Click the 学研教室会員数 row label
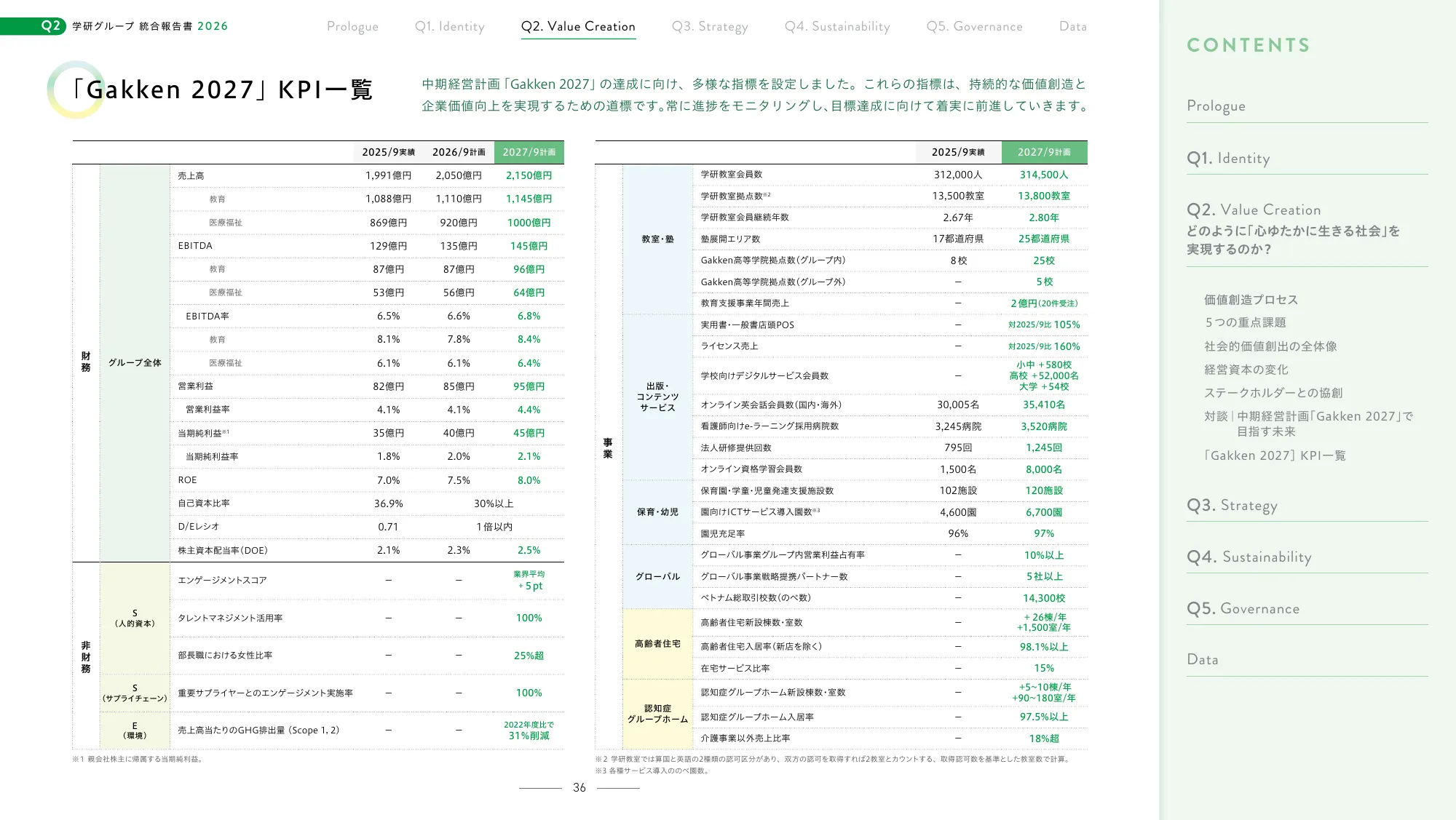 (x=731, y=175)
